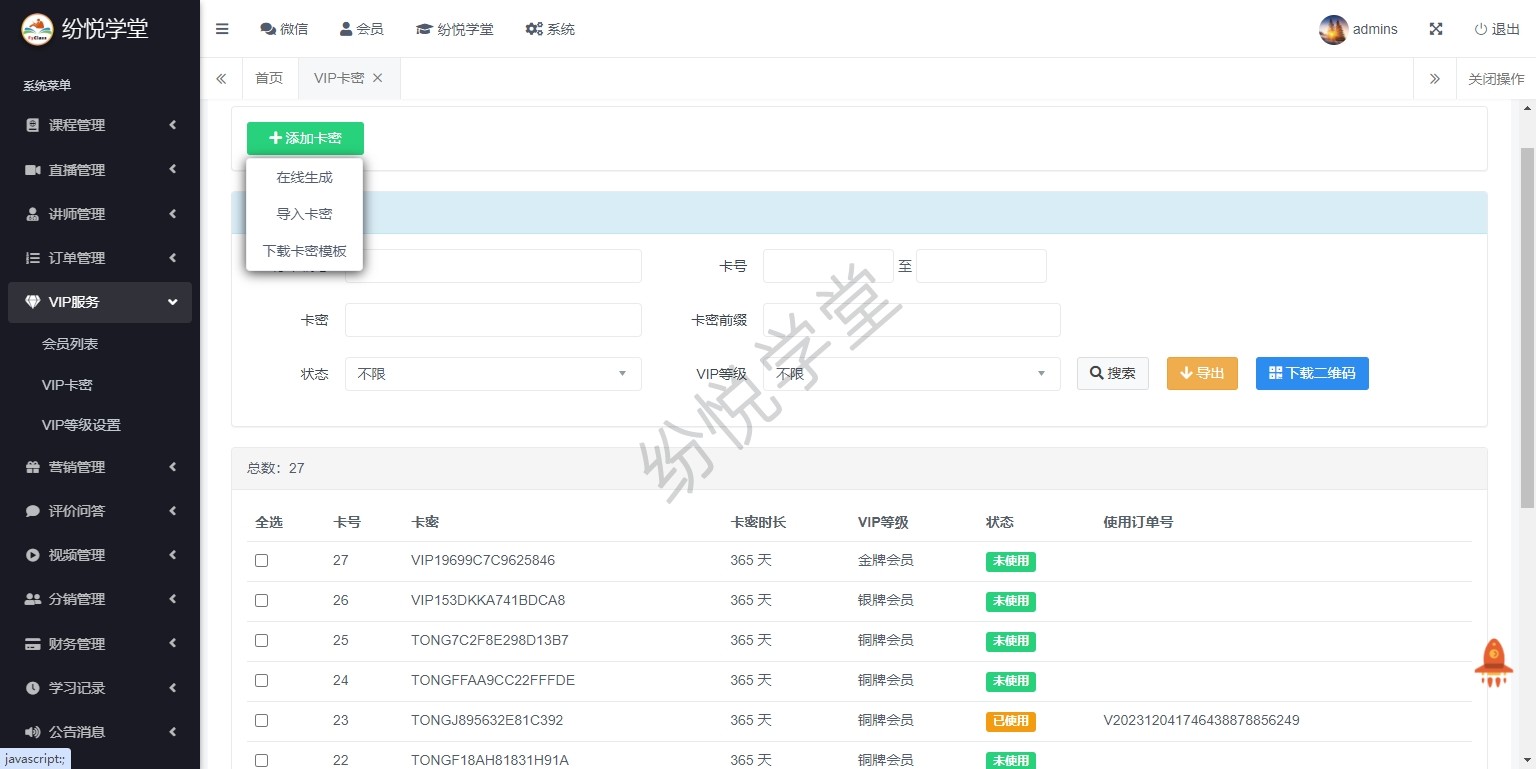Screen dimensions: 1536x769
Task: Choose 在线生成 from the dropdown menu
Action: tap(304, 177)
